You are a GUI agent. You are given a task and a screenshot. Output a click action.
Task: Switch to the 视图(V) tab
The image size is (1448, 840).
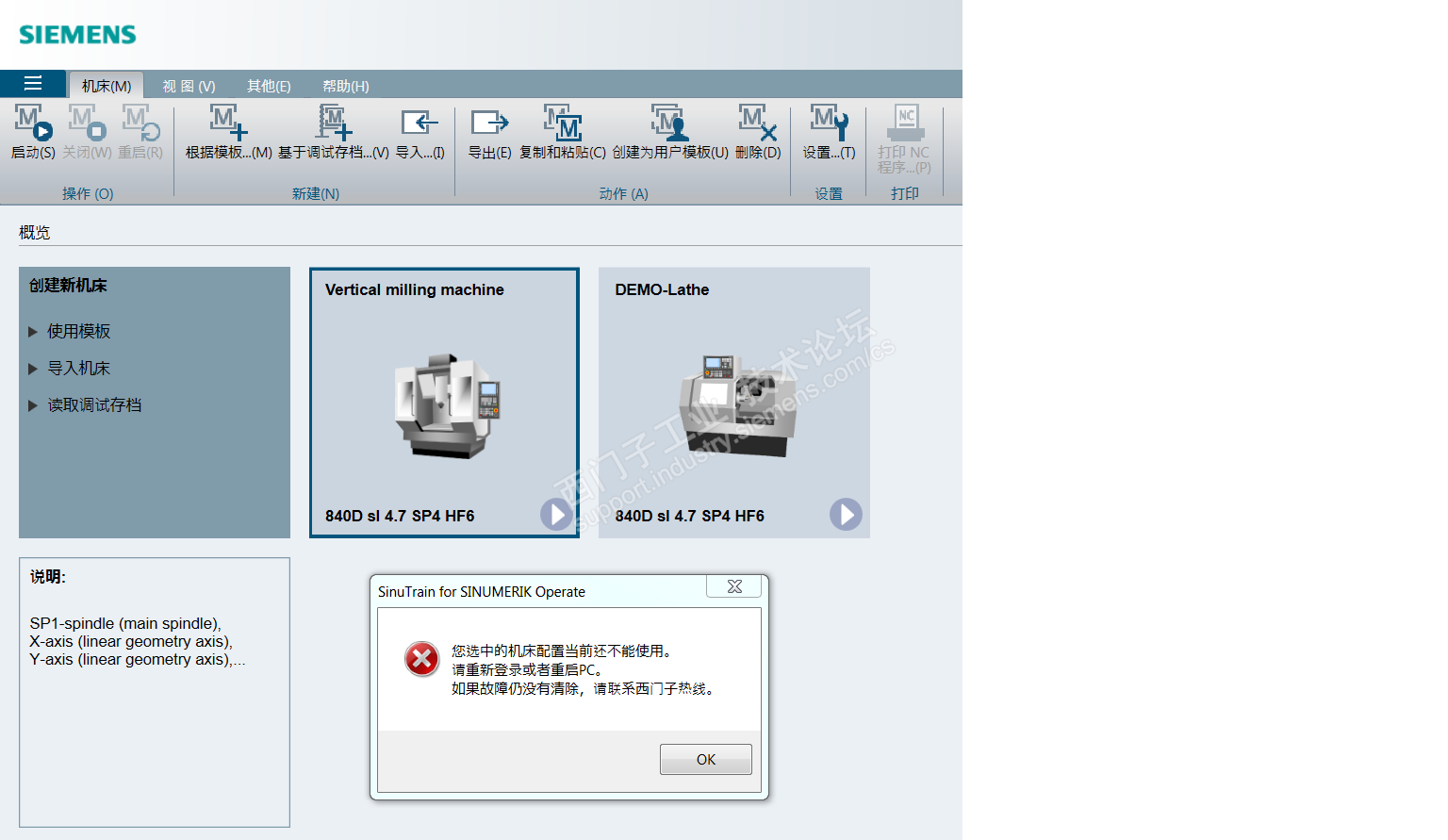[x=189, y=86]
